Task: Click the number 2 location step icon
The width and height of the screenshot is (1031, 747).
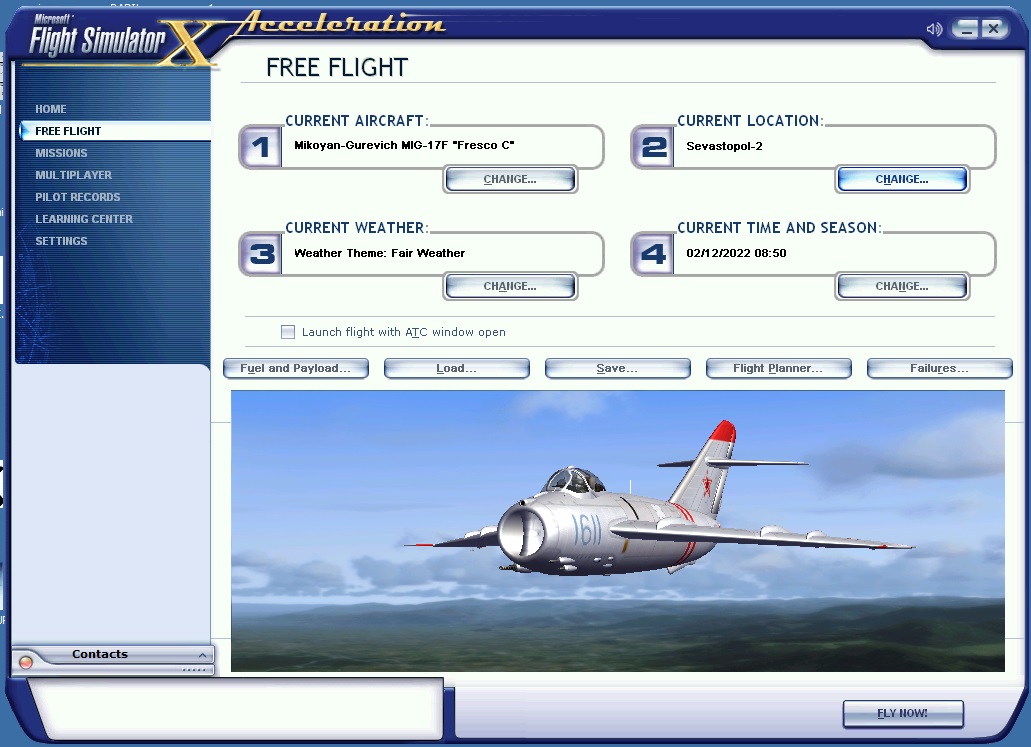Action: (x=652, y=147)
